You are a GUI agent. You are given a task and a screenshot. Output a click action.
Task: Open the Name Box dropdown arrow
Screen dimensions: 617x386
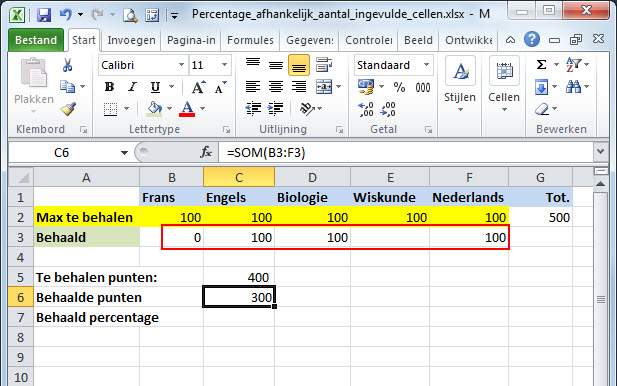[124, 152]
